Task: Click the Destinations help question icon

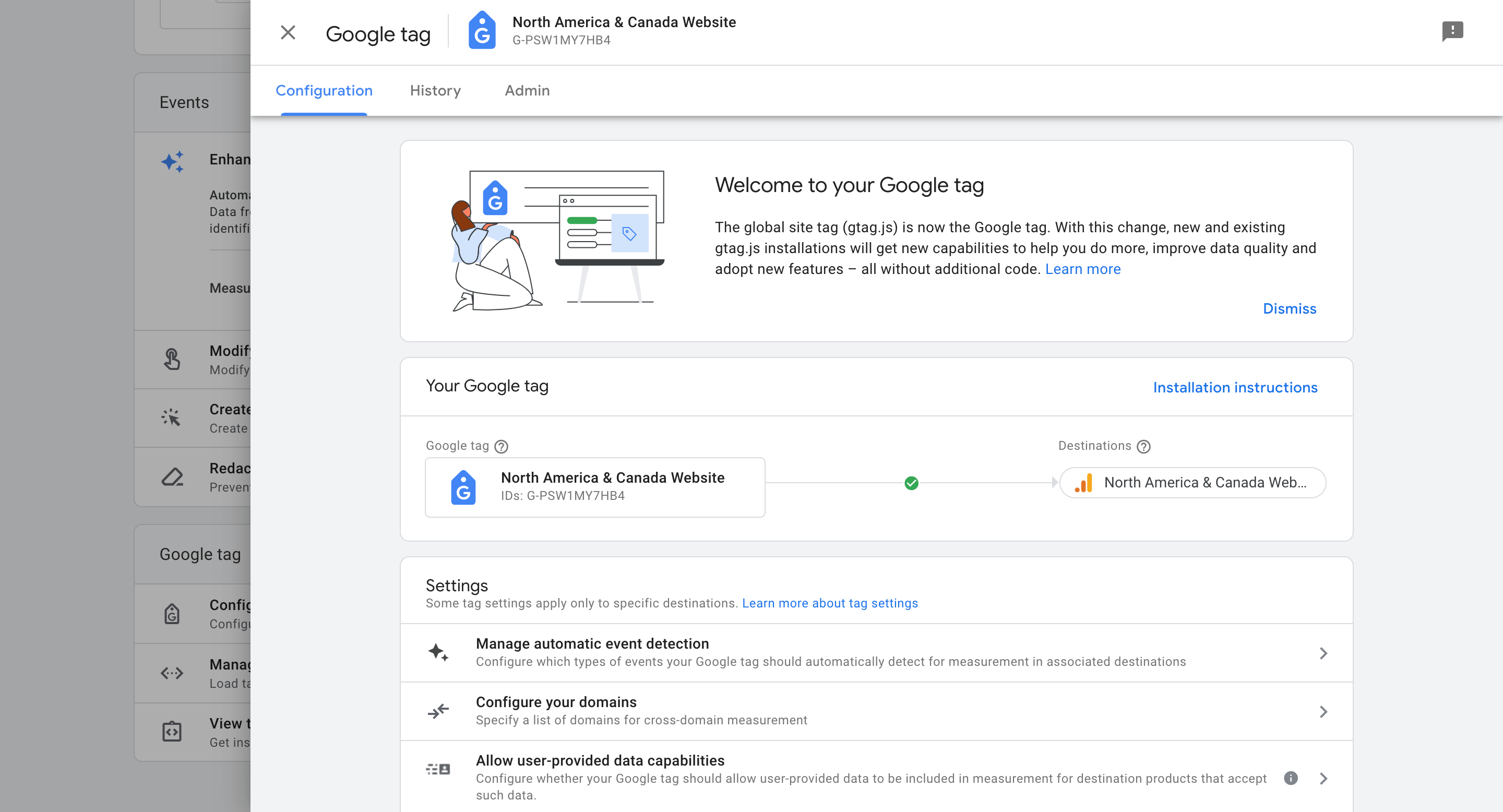Action: pos(1143,446)
